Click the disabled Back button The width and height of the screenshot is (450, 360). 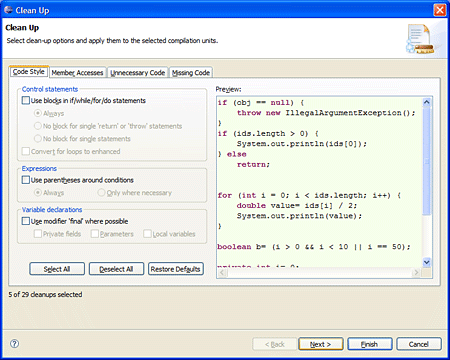[x=274, y=344]
